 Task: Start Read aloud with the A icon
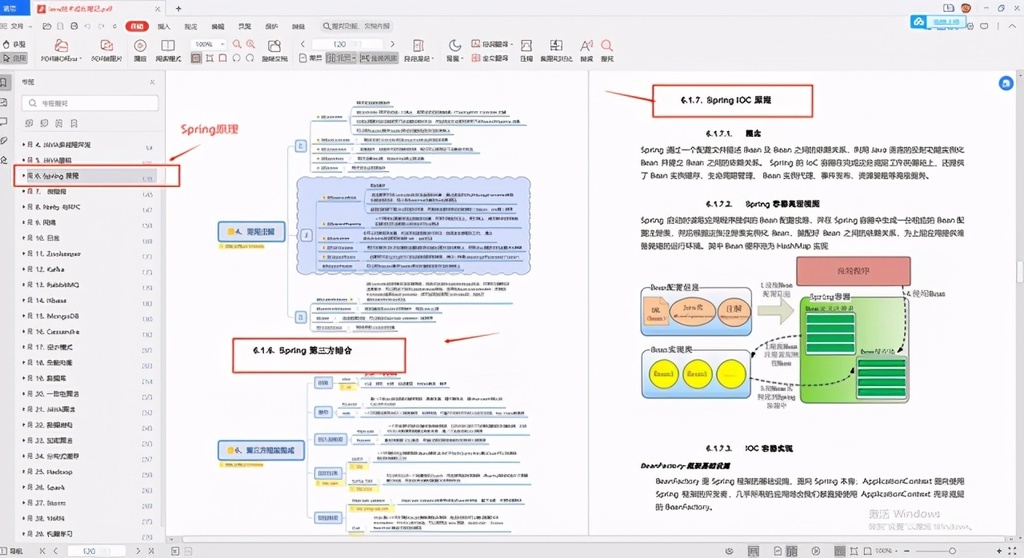[586, 50]
